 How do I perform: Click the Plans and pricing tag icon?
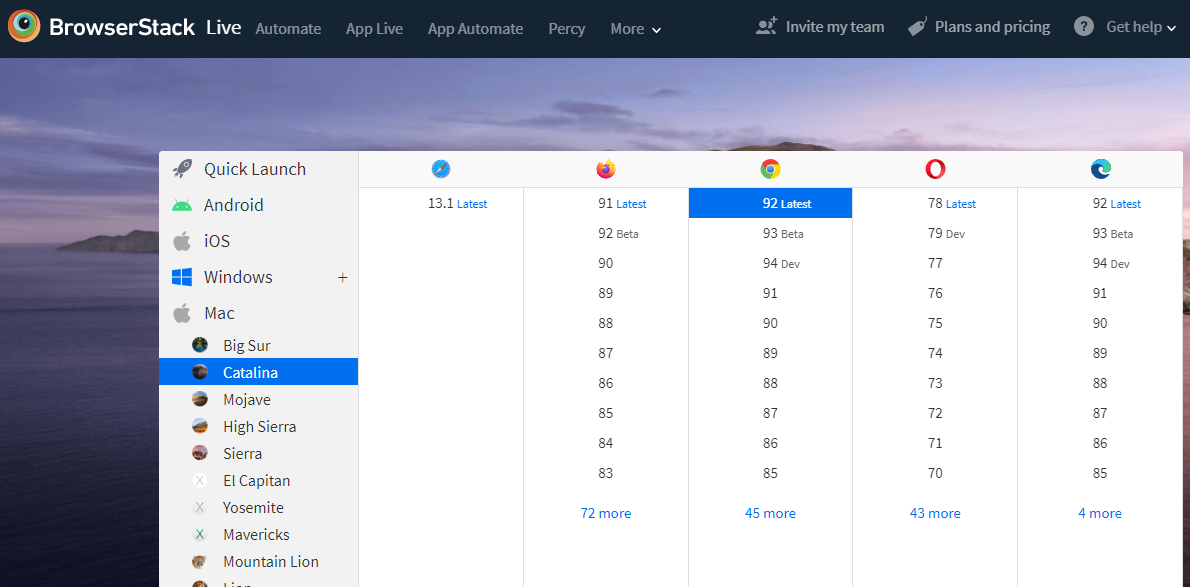tap(918, 27)
